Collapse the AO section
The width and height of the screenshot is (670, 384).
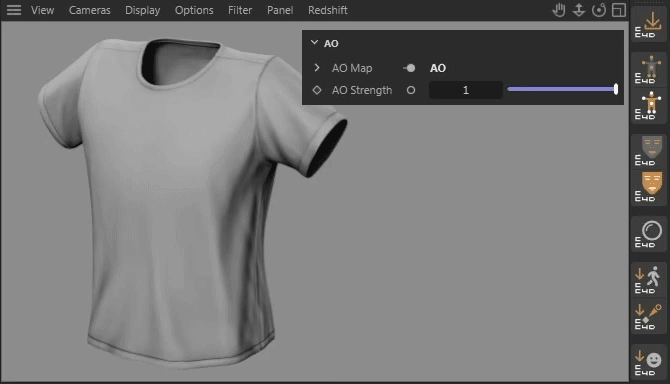(x=314, y=43)
